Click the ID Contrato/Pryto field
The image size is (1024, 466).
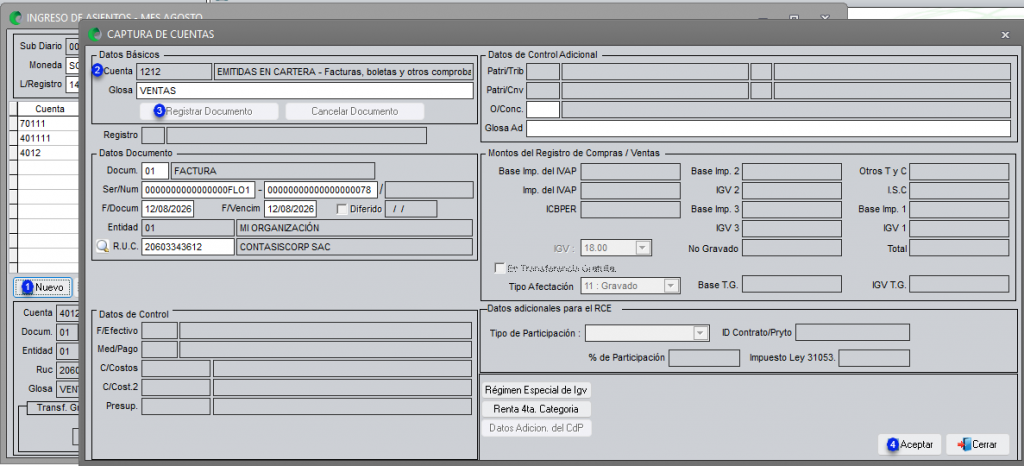coord(852,333)
